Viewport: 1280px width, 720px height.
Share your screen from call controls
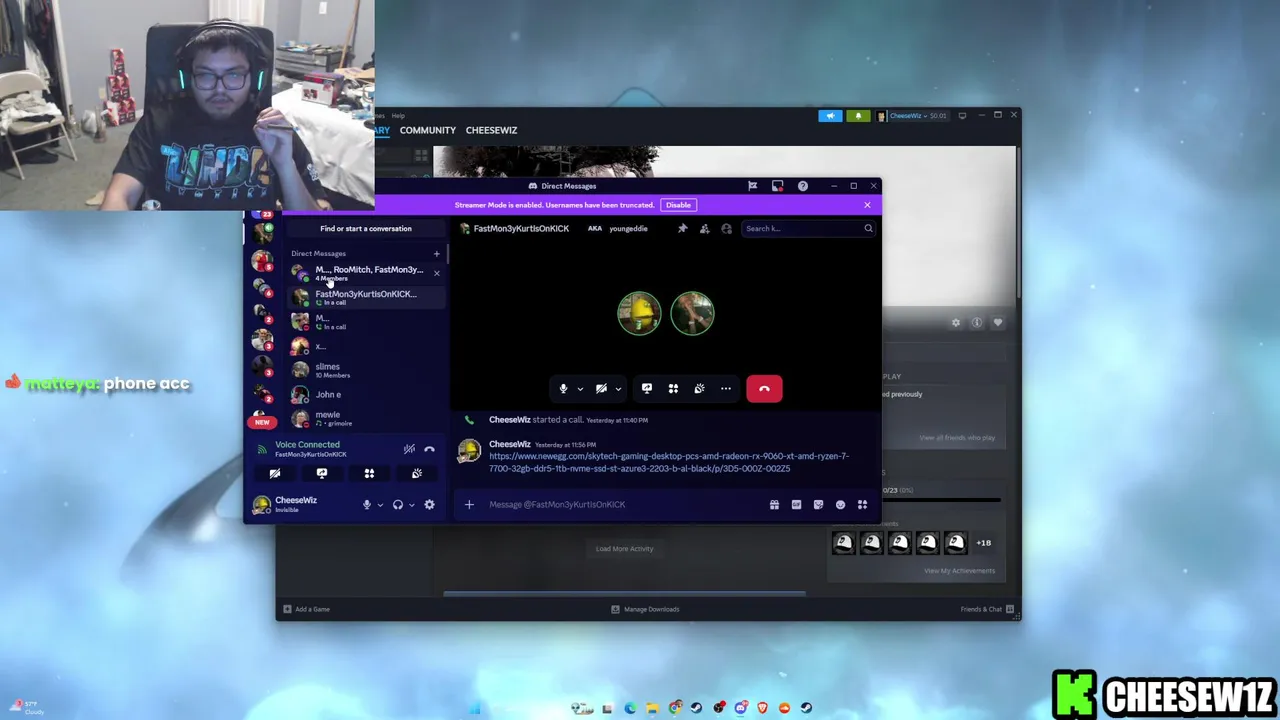click(x=647, y=389)
